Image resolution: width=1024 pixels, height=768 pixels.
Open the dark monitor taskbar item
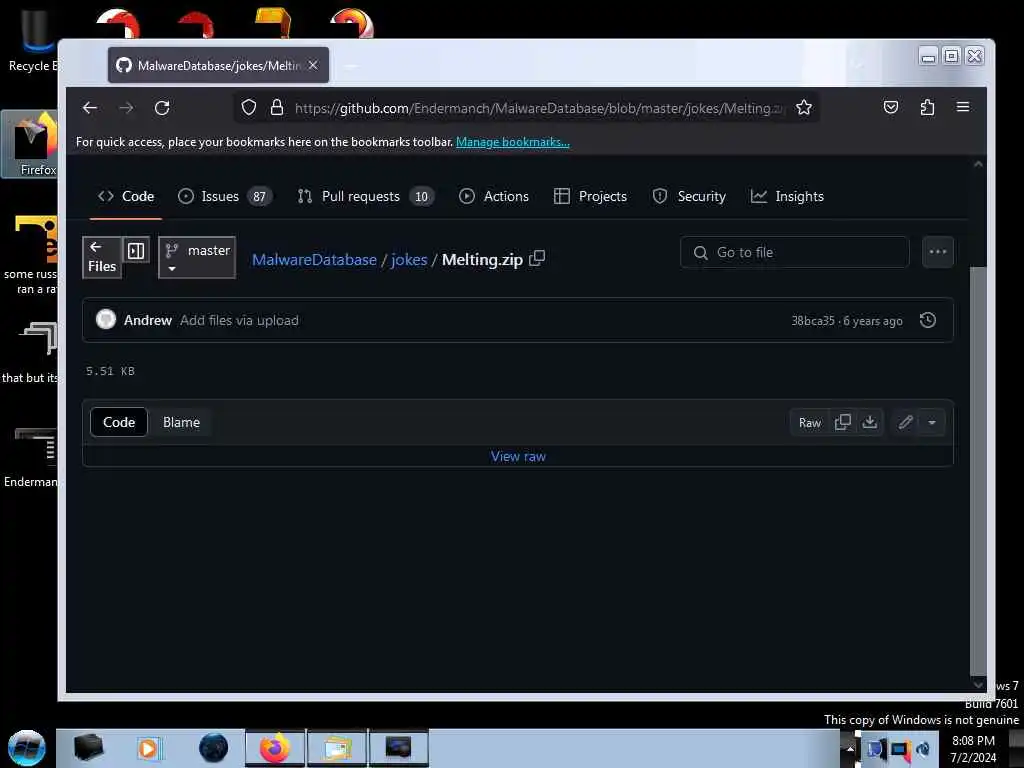click(399, 748)
